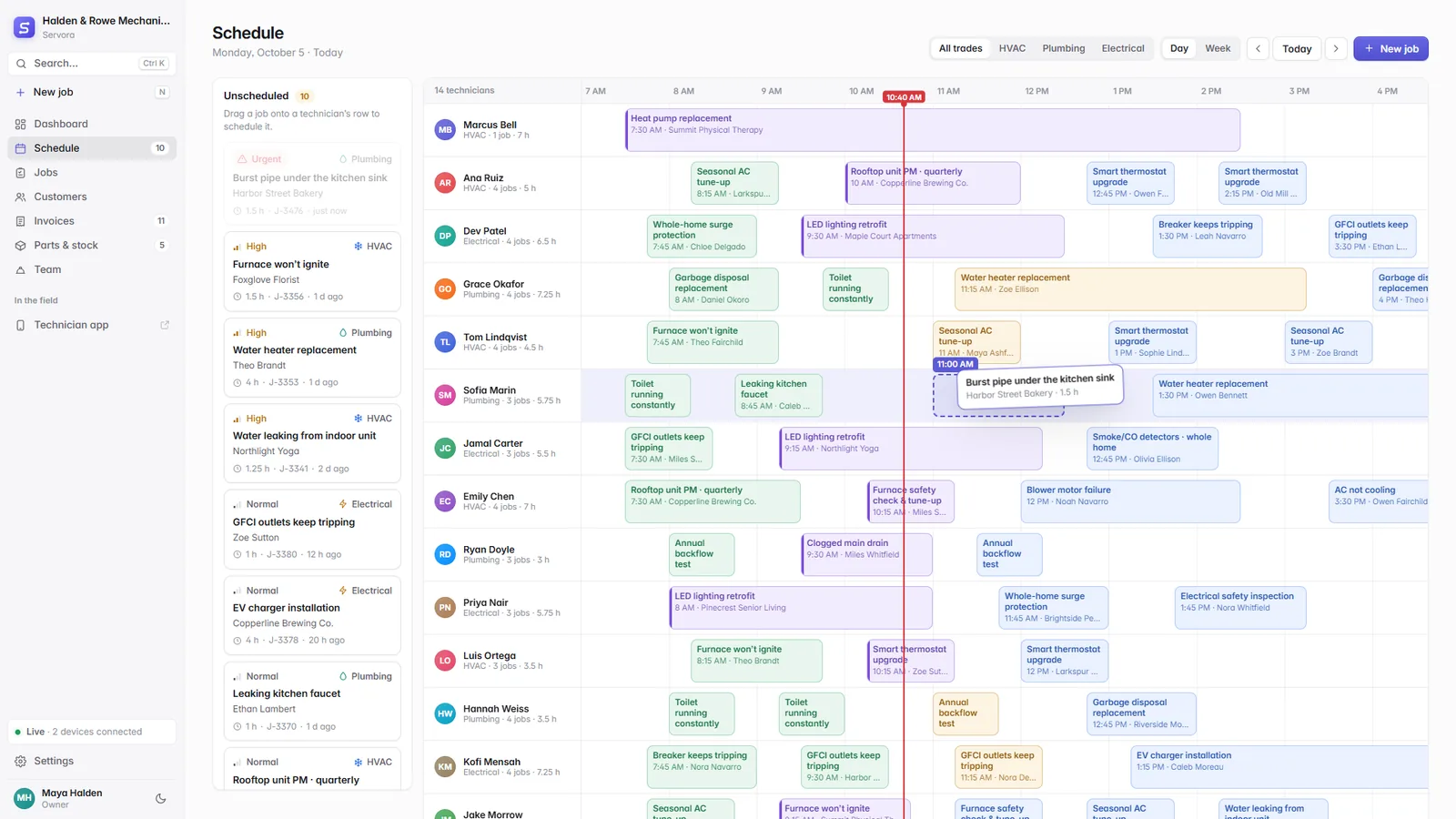Click the Servora logo icon
1456x819 pixels.
pyautogui.click(x=25, y=27)
